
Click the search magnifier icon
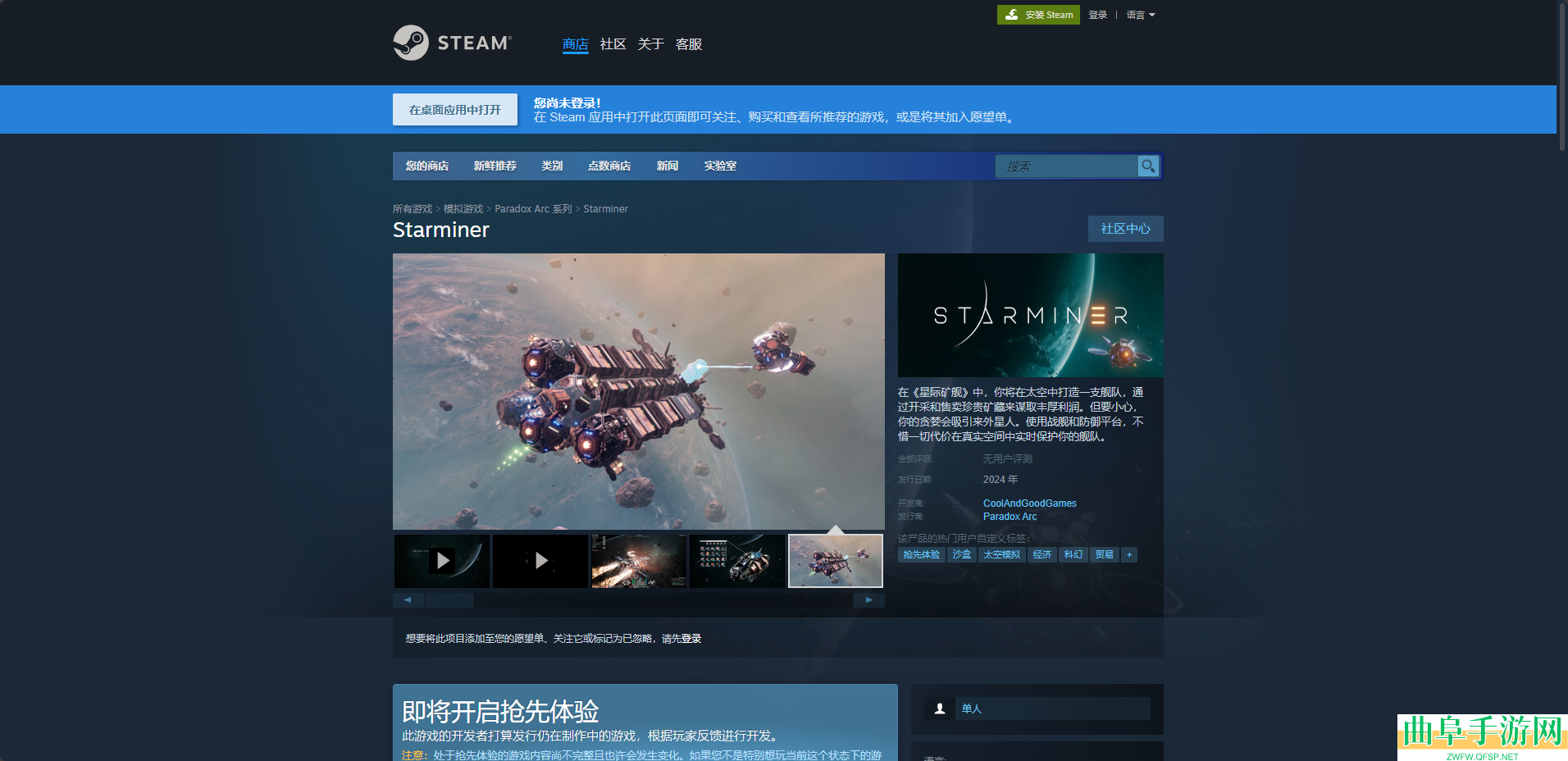pyautogui.click(x=1148, y=166)
